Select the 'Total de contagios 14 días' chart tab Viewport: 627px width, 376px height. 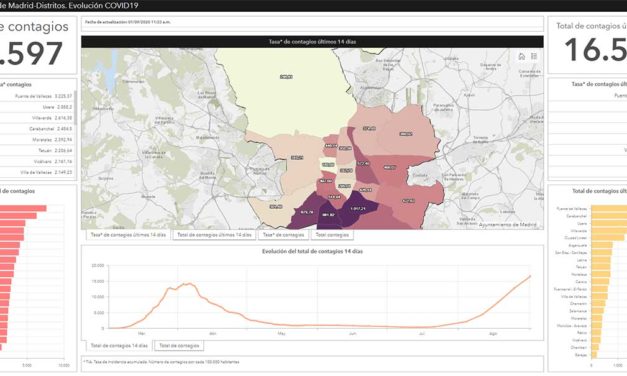(119, 346)
